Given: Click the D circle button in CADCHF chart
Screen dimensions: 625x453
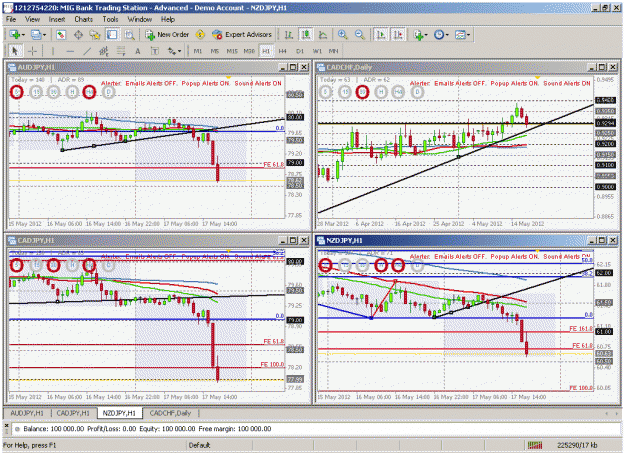Looking at the screenshot, I should click(x=417, y=92).
